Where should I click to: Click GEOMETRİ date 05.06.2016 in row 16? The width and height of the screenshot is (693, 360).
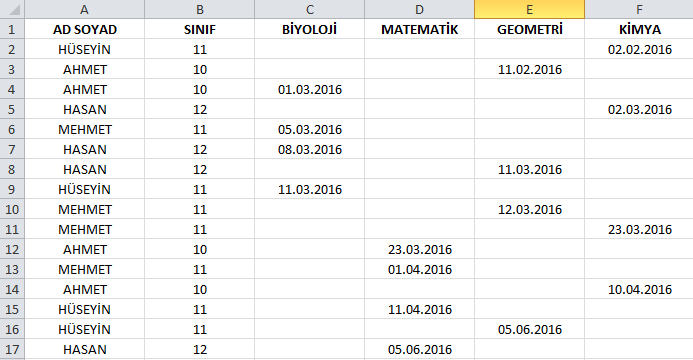pyautogui.click(x=529, y=329)
